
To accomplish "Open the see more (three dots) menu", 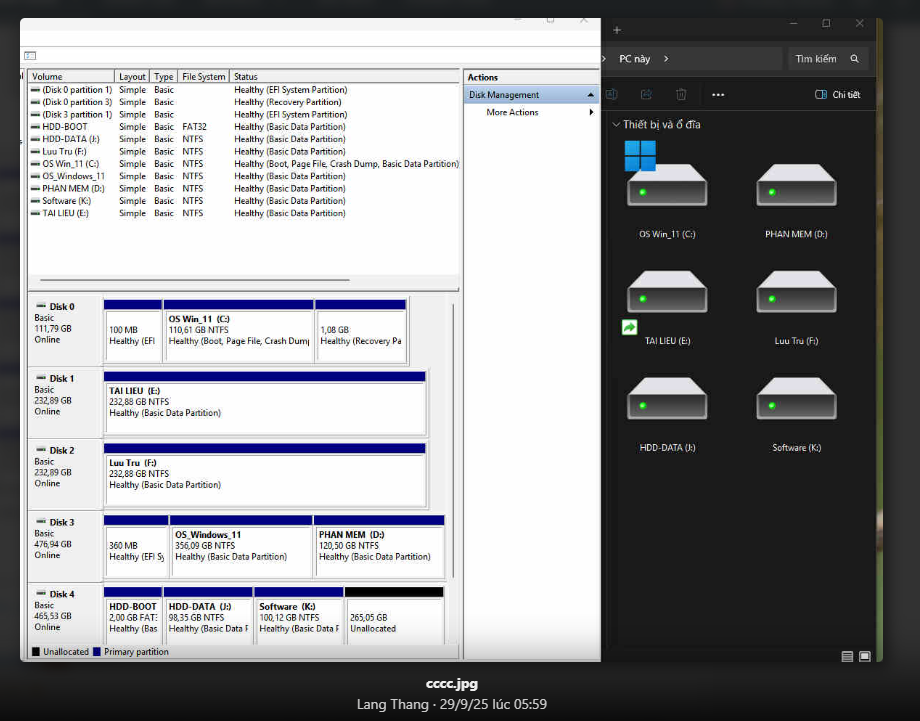I will coord(718,94).
